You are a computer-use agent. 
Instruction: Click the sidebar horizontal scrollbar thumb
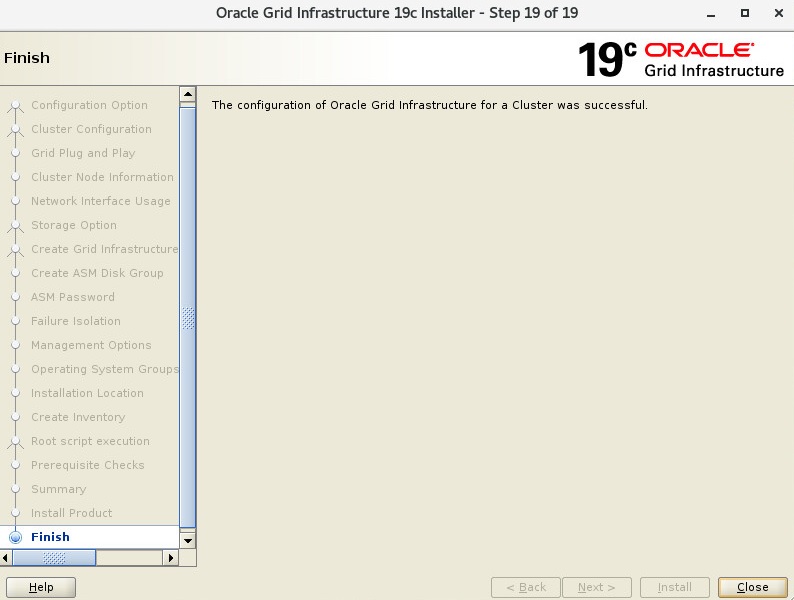point(54,558)
